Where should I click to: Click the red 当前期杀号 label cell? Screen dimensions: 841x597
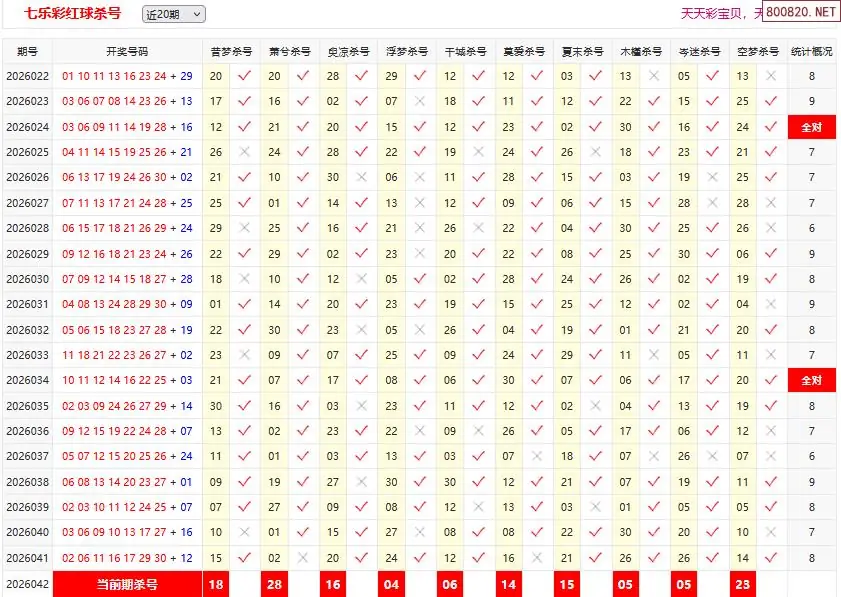[x=127, y=584]
